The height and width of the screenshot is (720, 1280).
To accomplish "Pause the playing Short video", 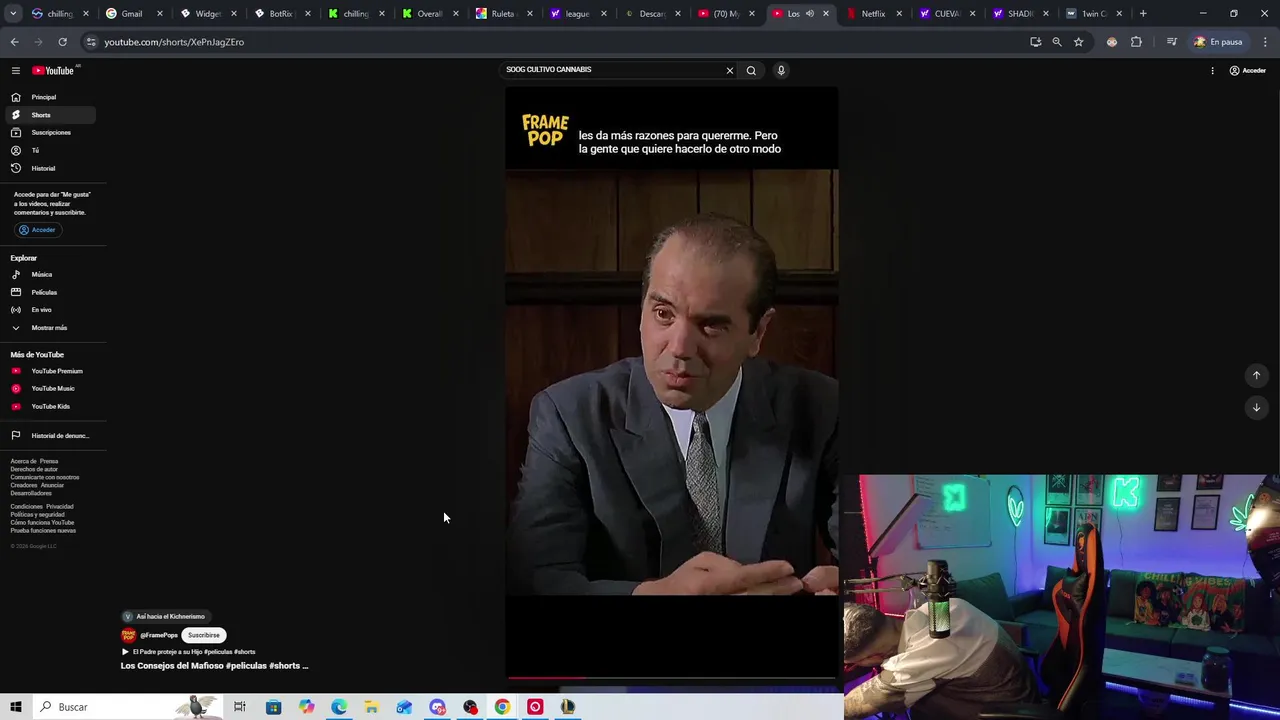I will click(671, 382).
